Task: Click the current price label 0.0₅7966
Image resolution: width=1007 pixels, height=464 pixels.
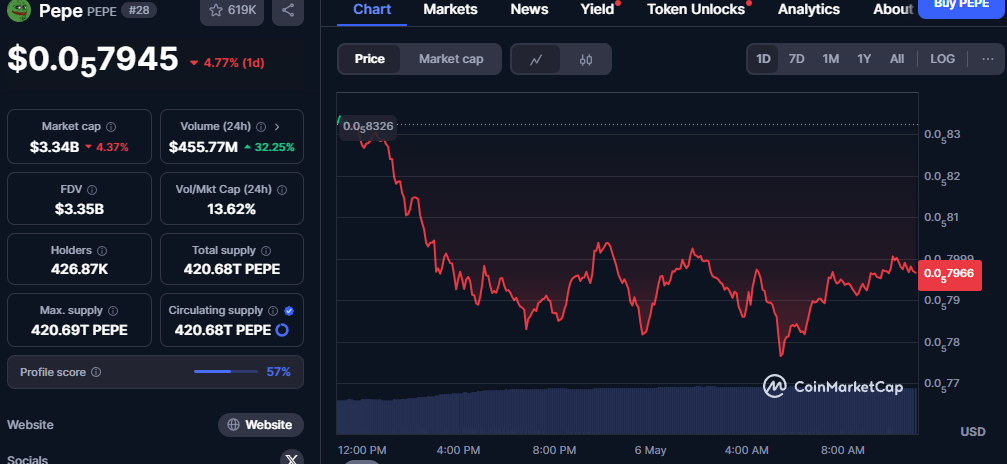Action: click(x=949, y=274)
